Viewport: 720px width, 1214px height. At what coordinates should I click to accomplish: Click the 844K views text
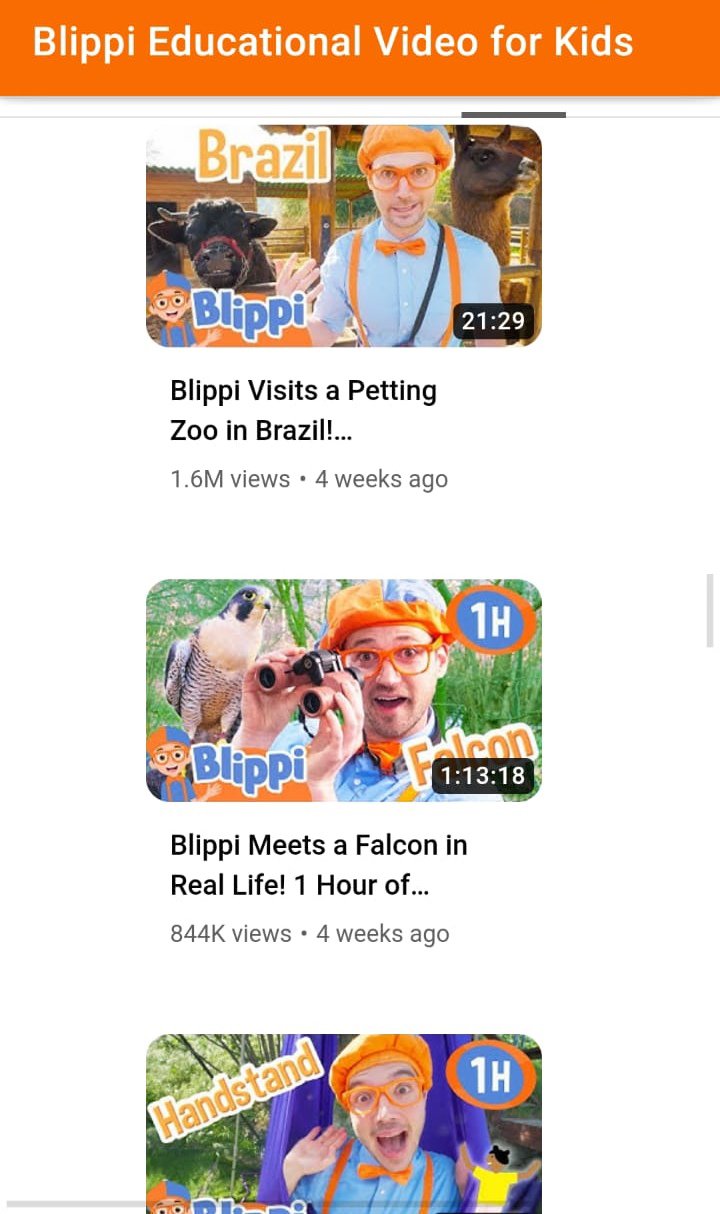[231, 934]
